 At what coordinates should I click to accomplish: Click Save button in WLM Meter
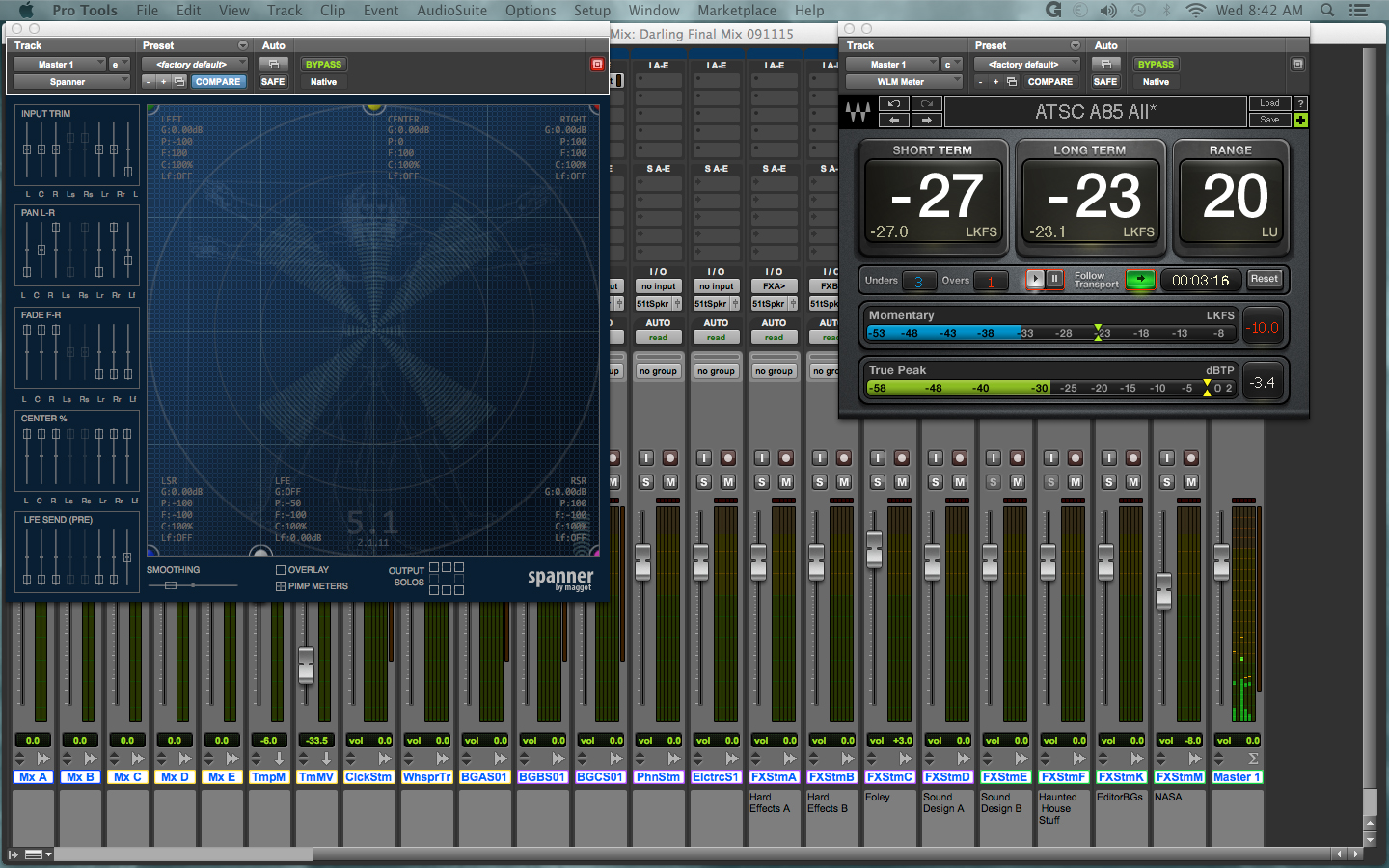[1269, 120]
